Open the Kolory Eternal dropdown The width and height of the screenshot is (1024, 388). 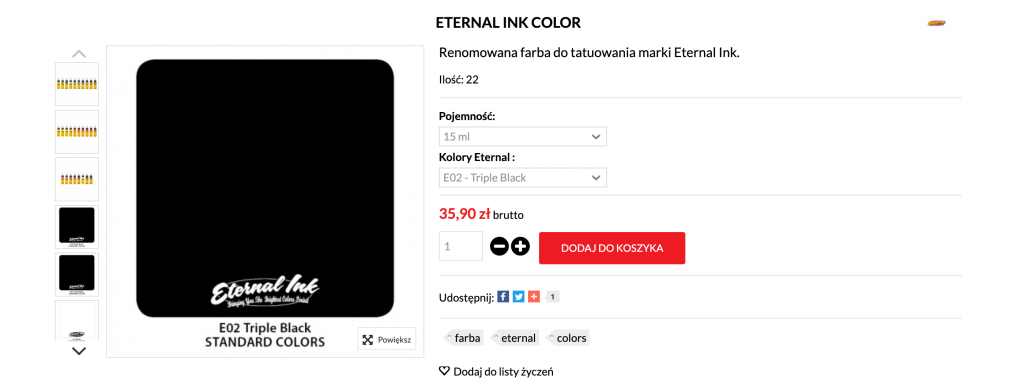click(522, 178)
